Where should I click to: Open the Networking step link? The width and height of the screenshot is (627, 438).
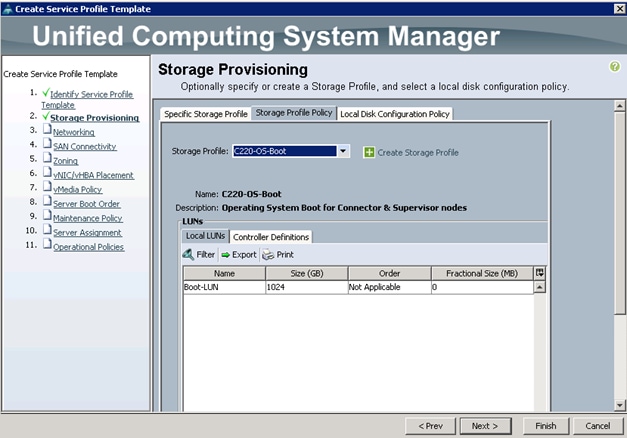[74, 132]
